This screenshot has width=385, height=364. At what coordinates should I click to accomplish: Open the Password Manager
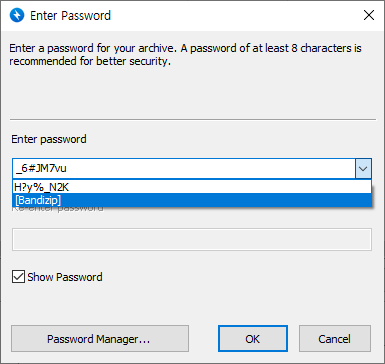pos(100,339)
